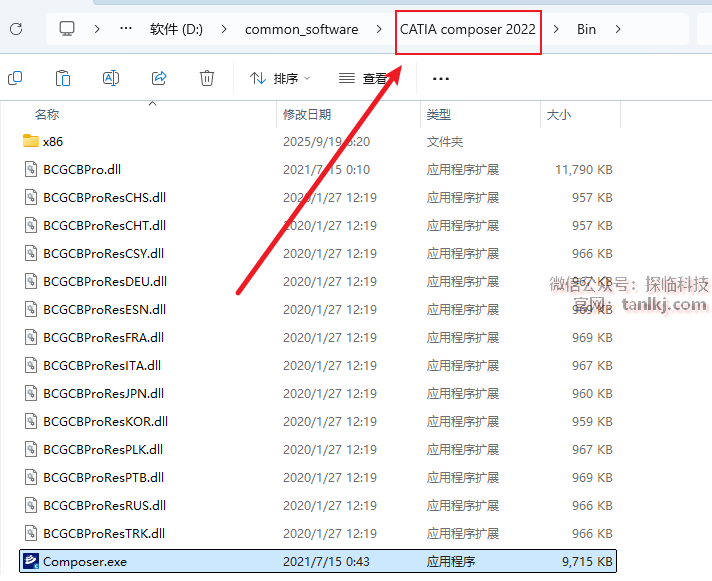Click the Composer.exe application icon
This screenshot has height=581, width=712.
(30, 561)
